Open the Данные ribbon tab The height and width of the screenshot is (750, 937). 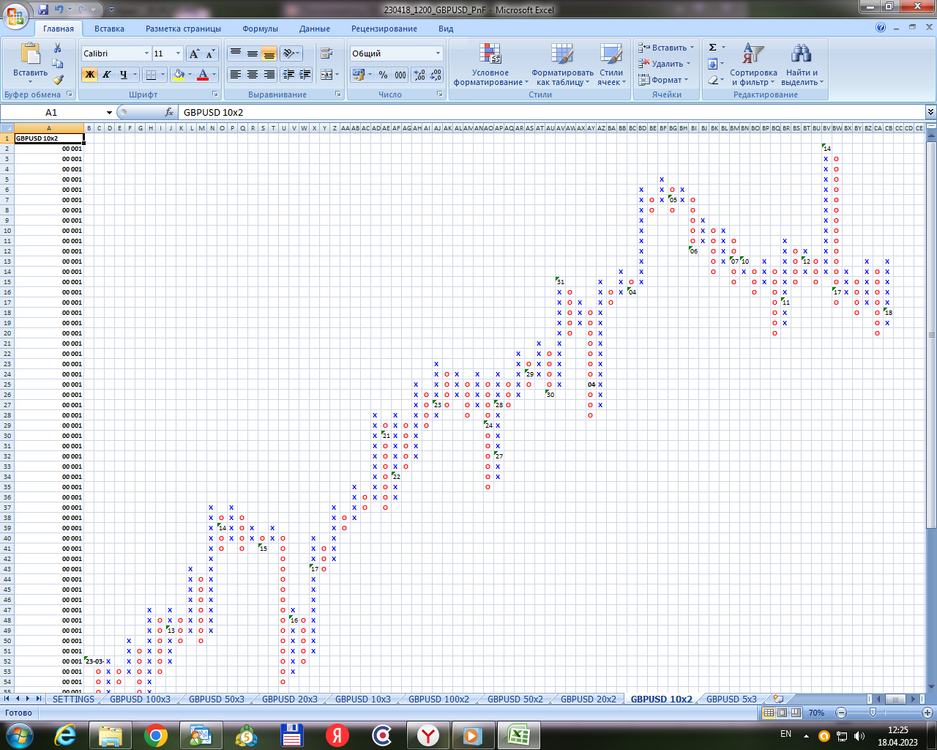click(314, 29)
